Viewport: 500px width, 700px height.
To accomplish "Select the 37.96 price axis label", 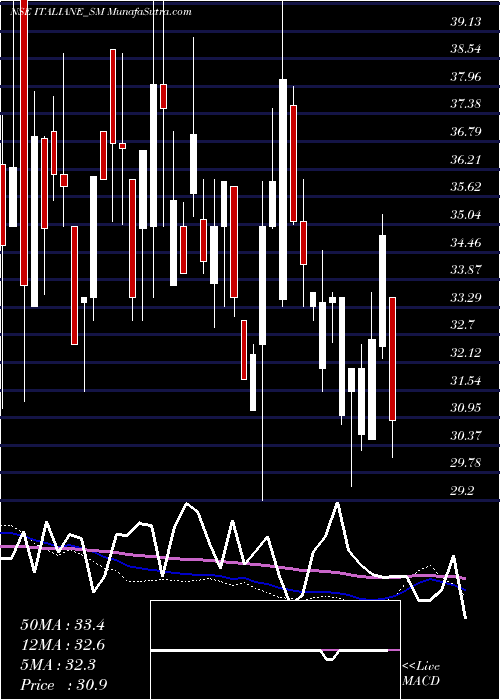I will [466, 77].
